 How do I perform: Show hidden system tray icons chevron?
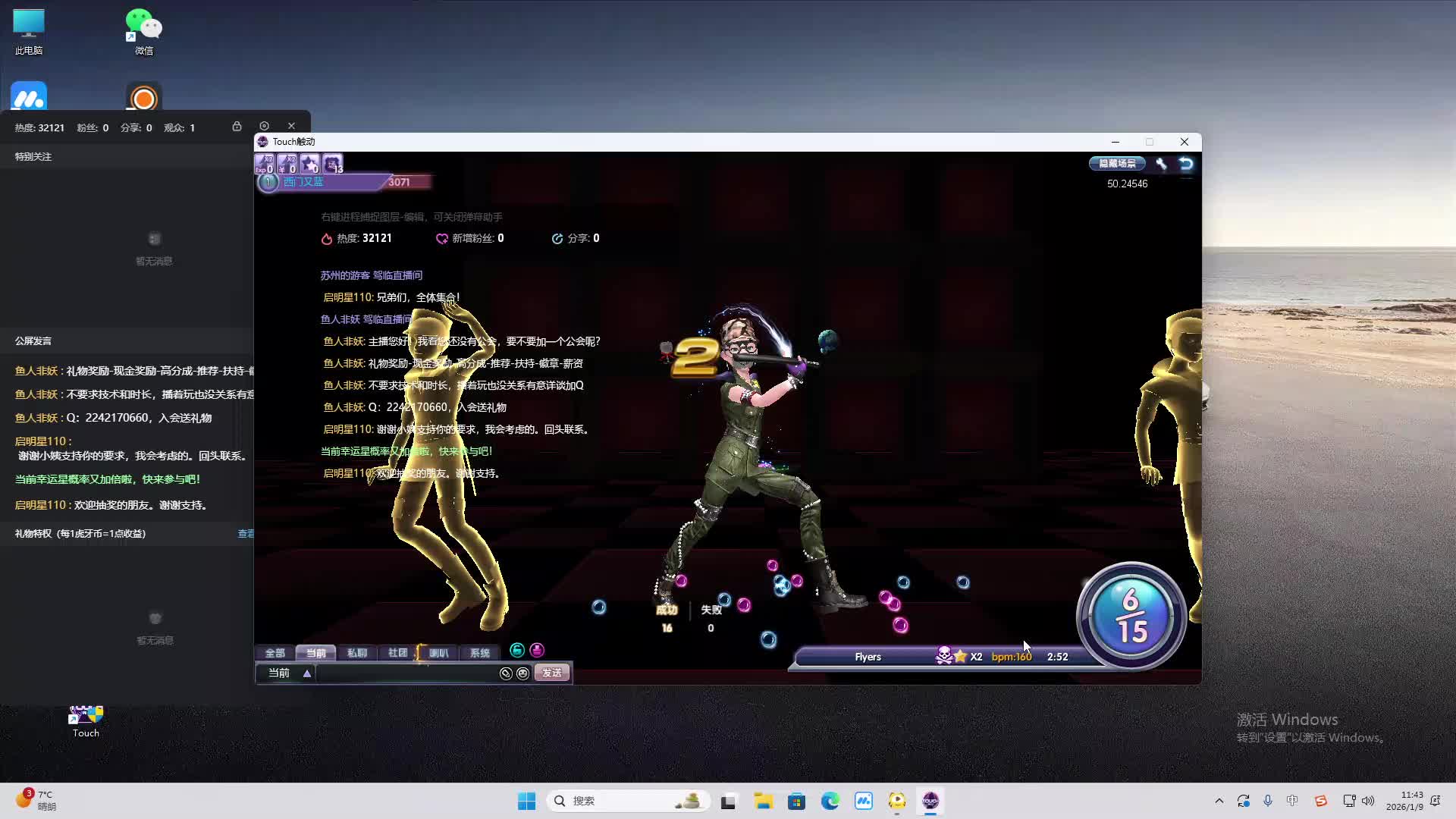pos(1219,801)
